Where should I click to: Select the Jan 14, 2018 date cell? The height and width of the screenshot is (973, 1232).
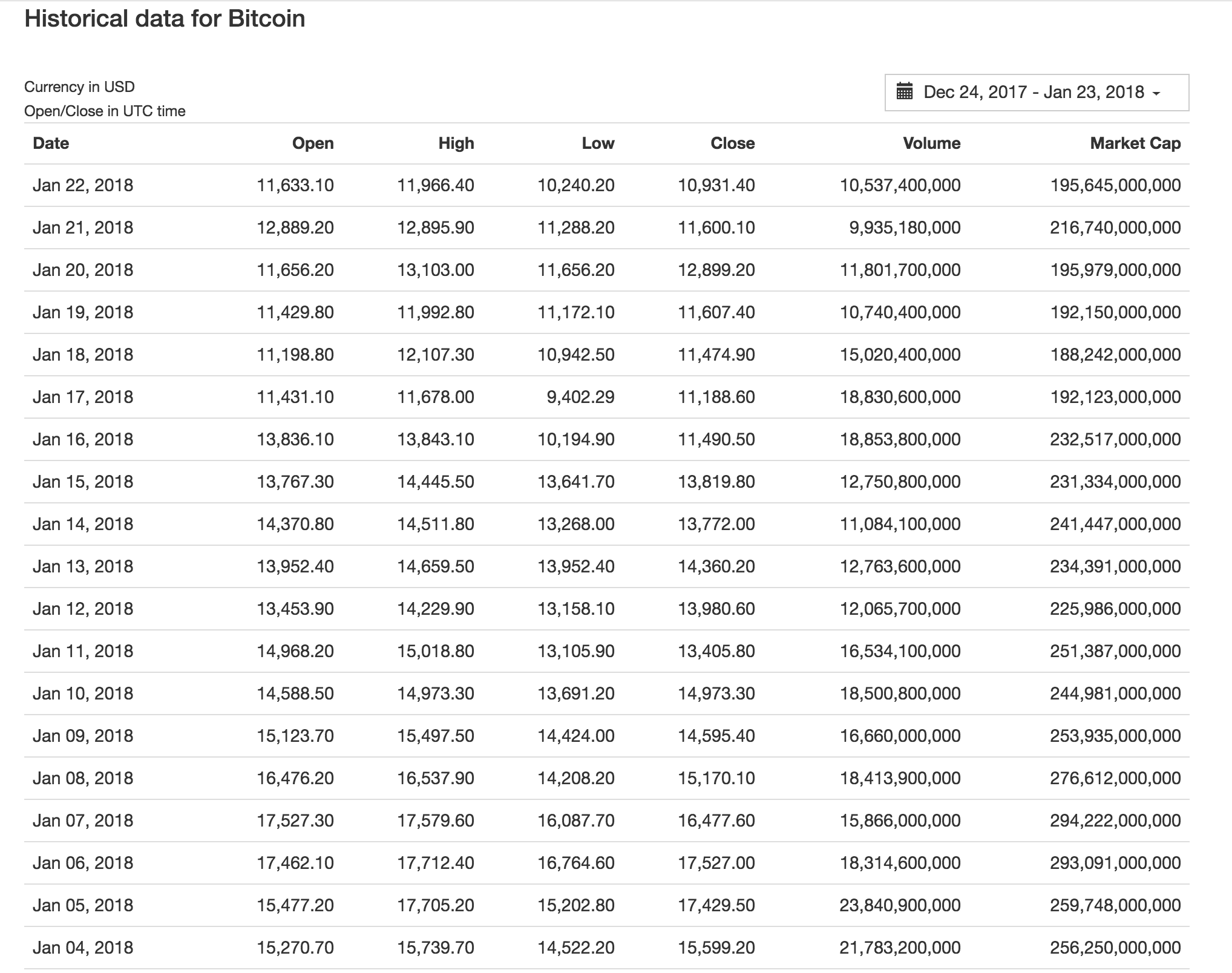point(83,524)
